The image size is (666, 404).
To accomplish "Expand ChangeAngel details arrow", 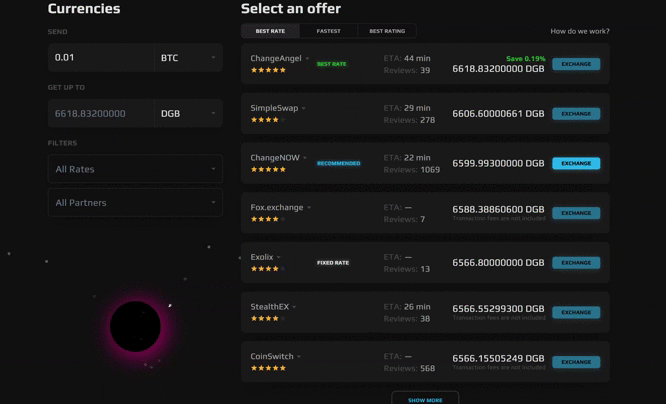I will pyautogui.click(x=307, y=59).
